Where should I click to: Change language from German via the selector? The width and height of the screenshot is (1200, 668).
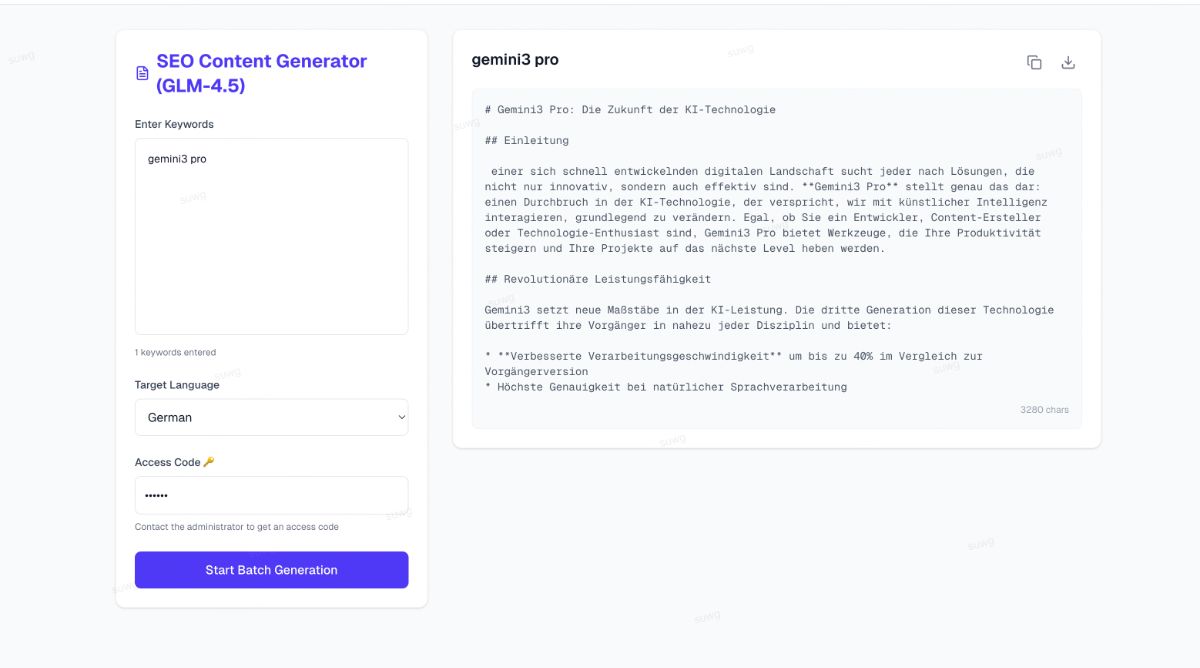click(271, 417)
